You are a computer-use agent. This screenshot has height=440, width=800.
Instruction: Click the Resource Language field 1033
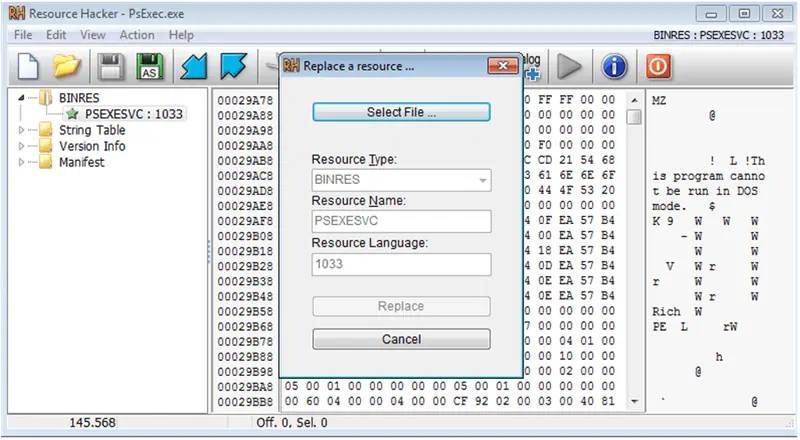402,264
